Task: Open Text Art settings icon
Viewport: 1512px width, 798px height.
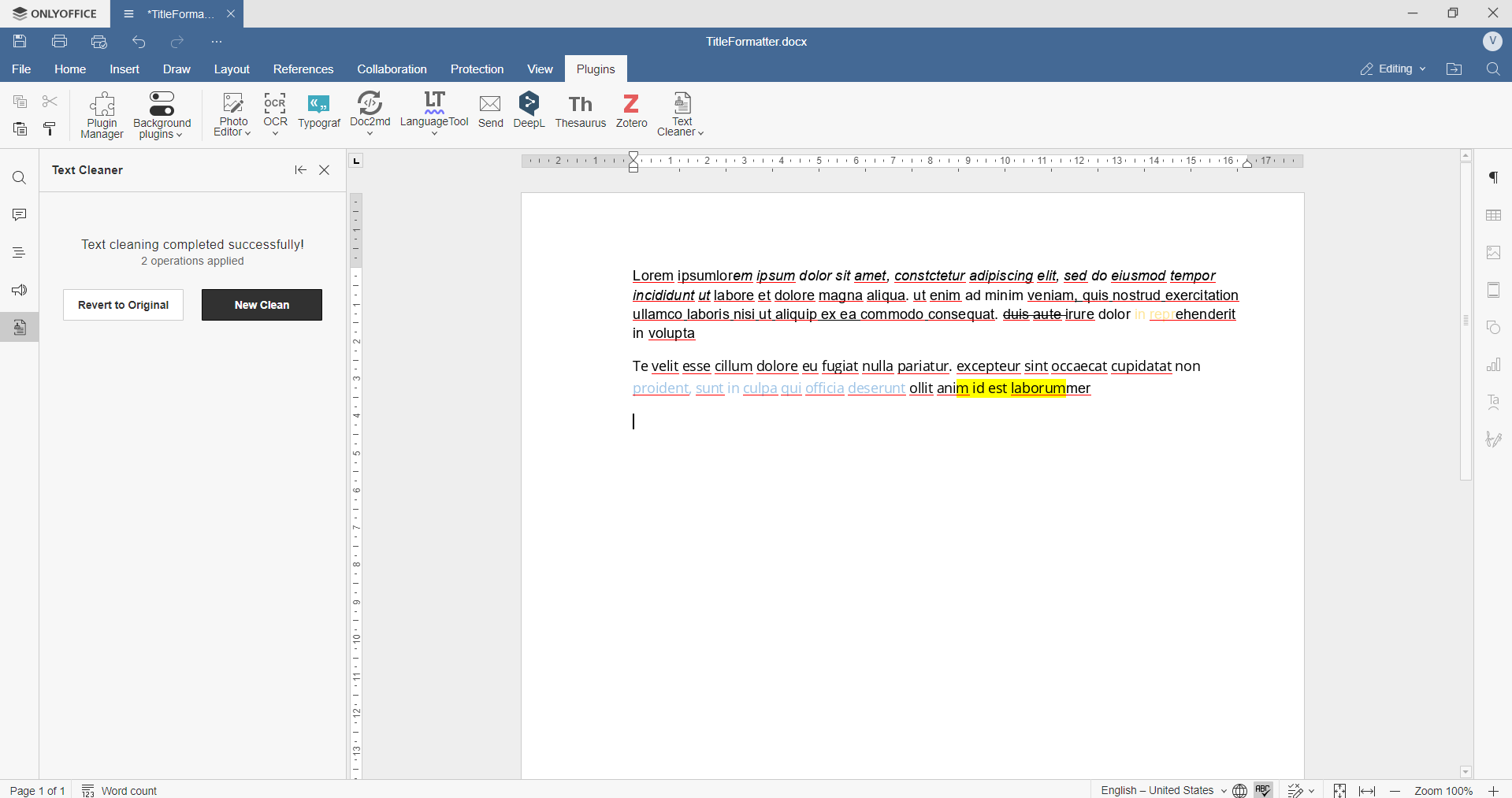Action: pyautogui.click(x=1494, y=403)
